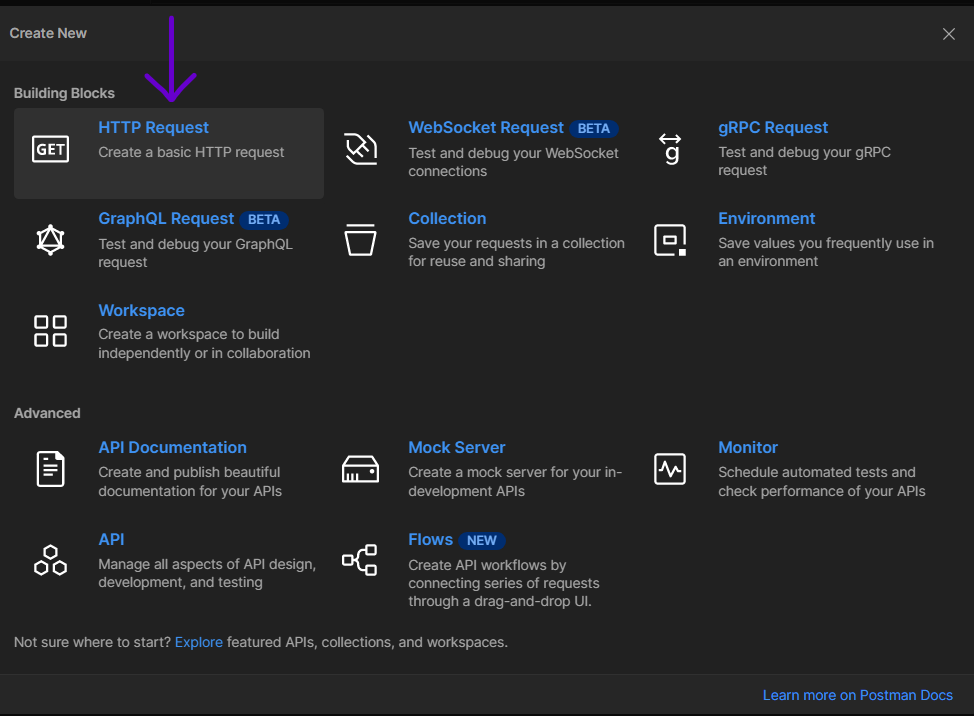
Task: Open the API Documentation title link
Action: [172, 448]
